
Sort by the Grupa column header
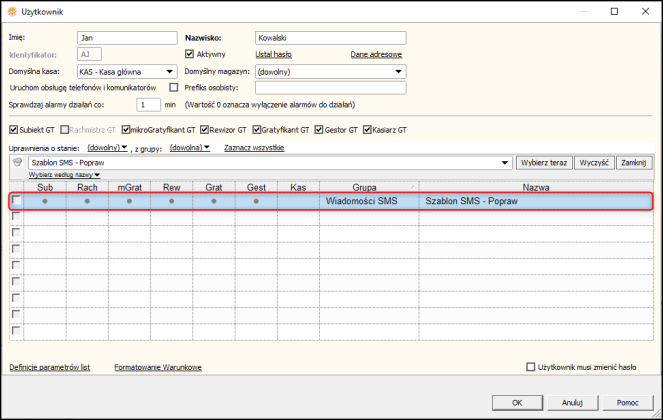[x=369, y=187]
